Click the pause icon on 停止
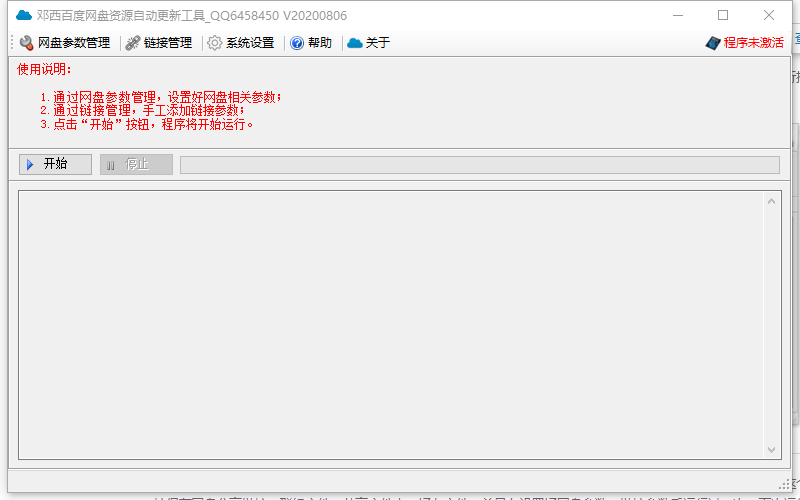 (x=110, y=165)
